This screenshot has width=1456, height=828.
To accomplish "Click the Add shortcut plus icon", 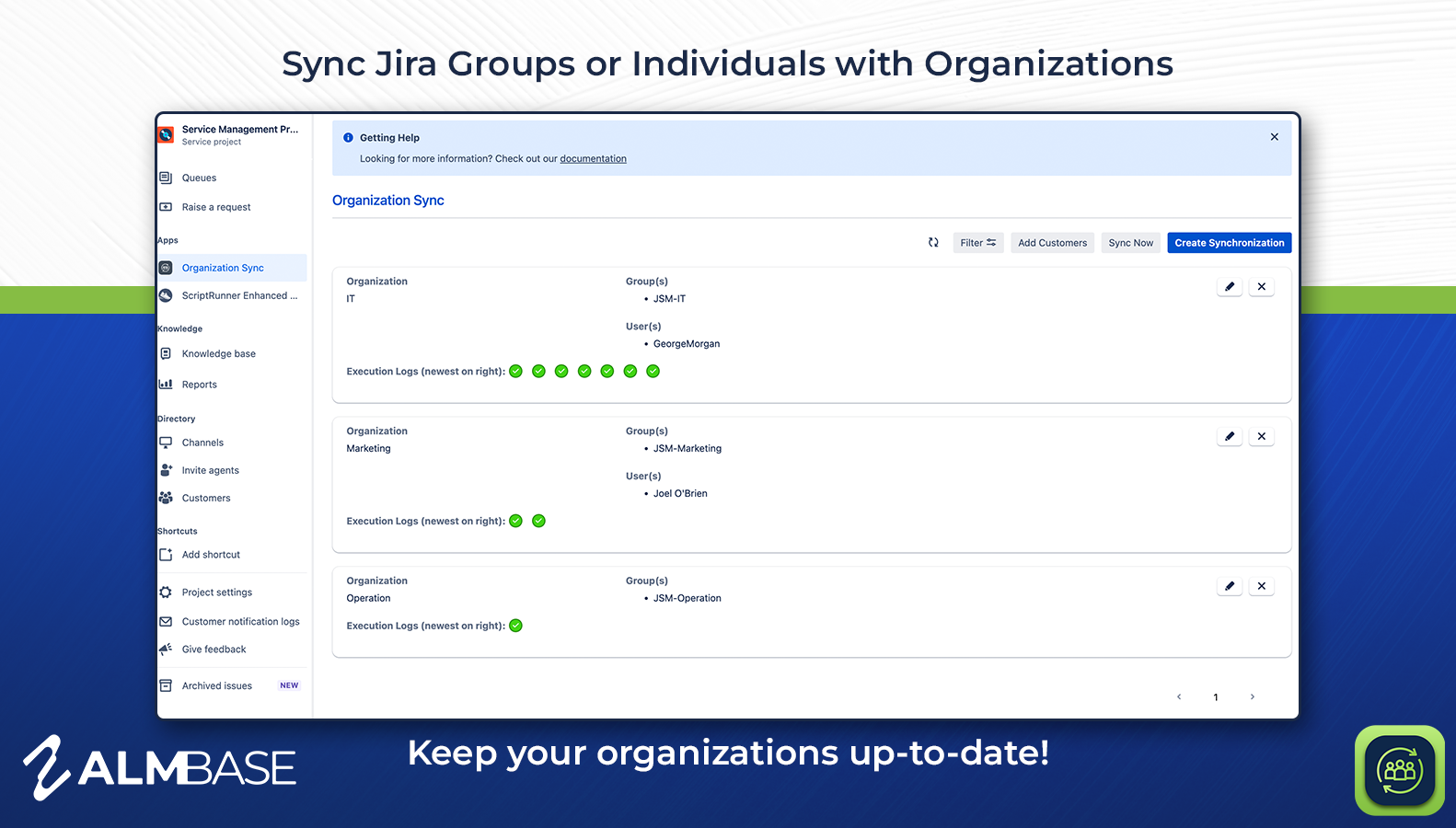I will (x=166, y=555).
